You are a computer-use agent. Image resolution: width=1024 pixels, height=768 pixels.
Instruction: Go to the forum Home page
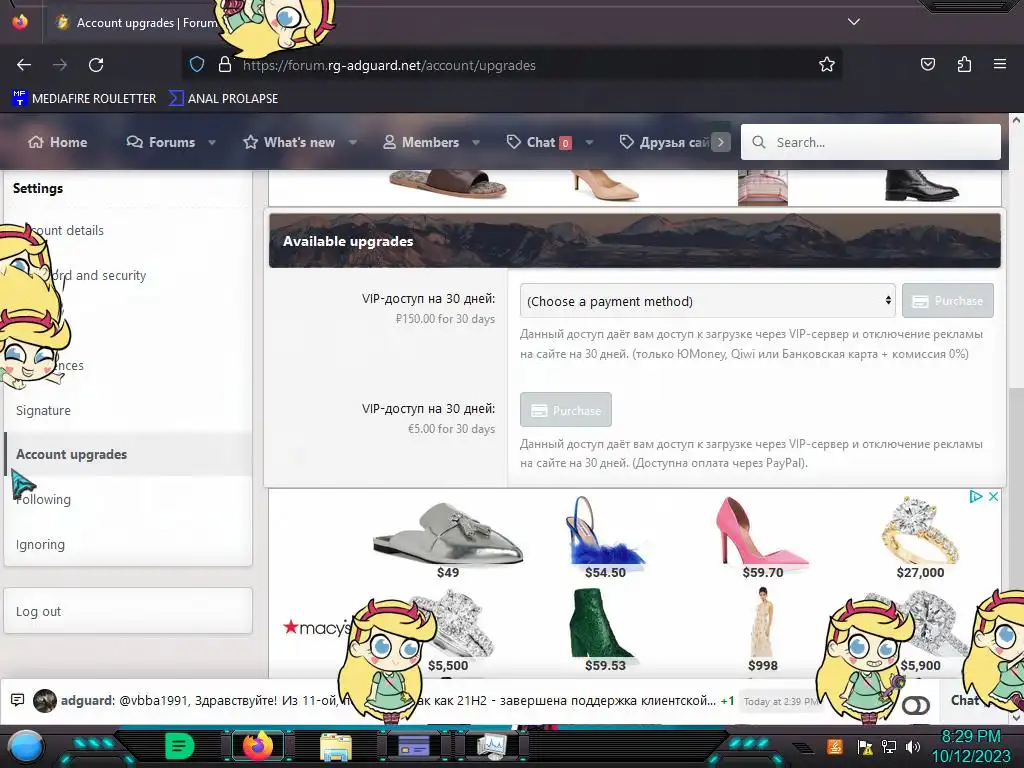pyautogui.click(x=57, y=142)
